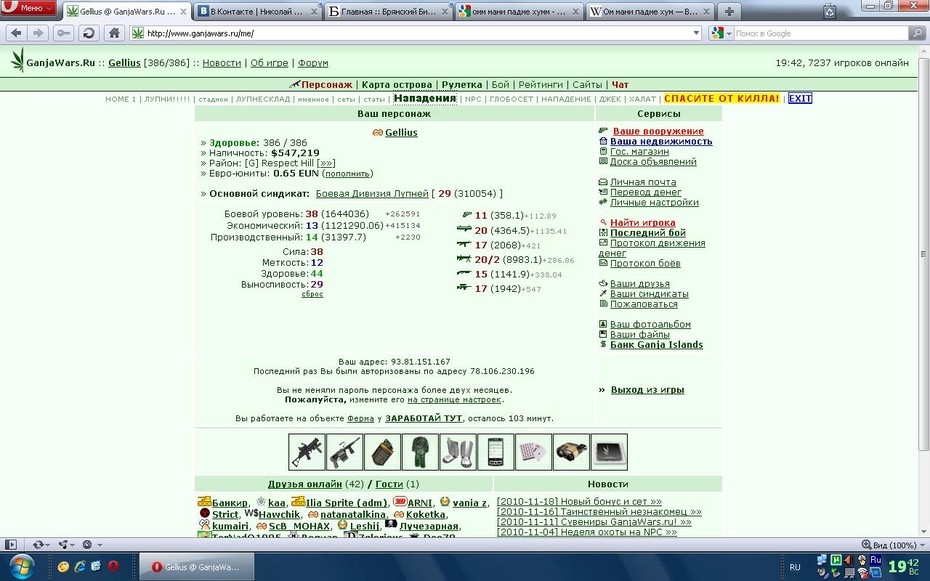
Task: Click the key/wand password button in toolbar
Action: pos(63,33)
